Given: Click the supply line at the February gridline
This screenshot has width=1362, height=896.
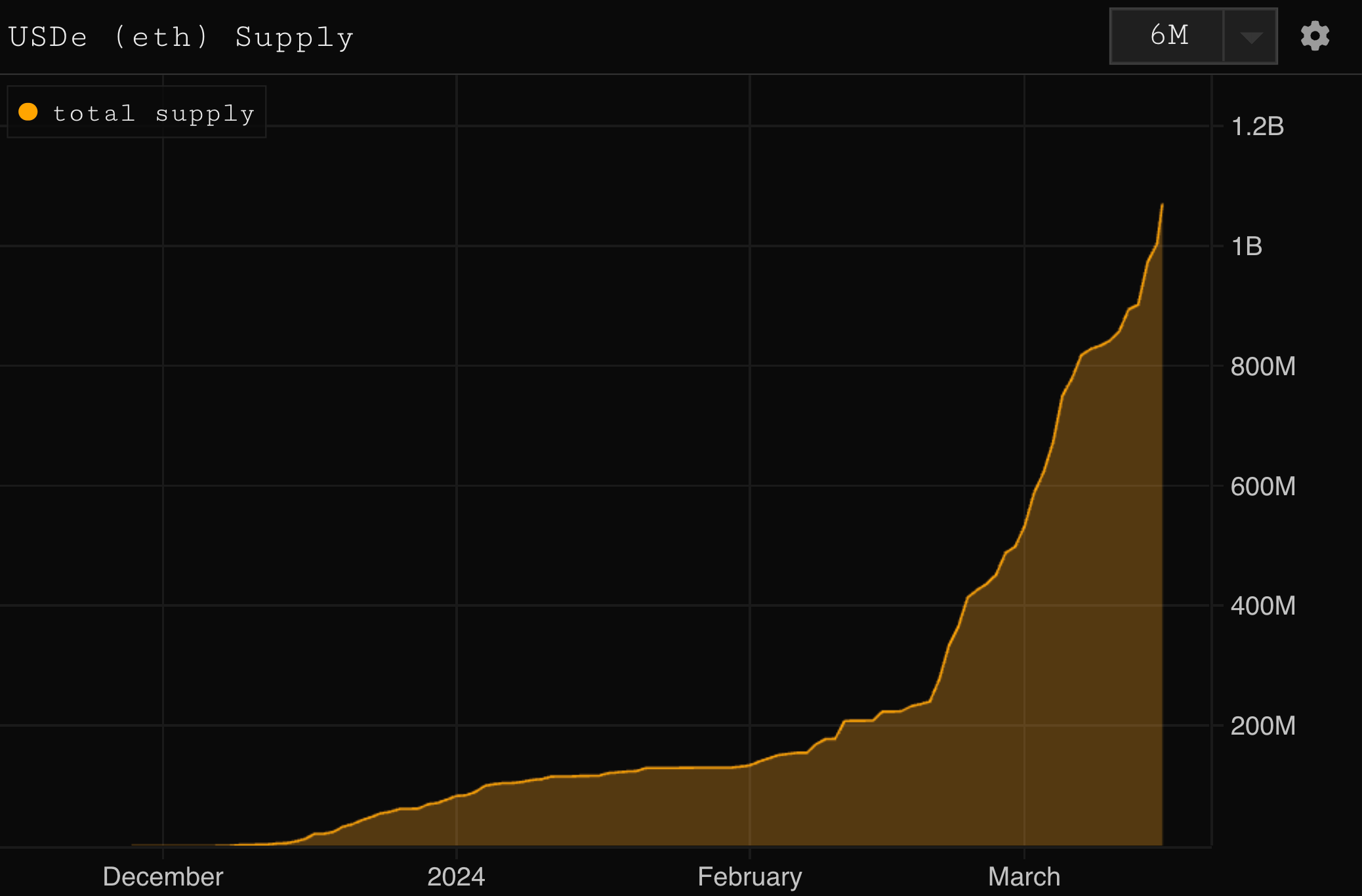Looking at the screenshot, I should coord(750,765).
